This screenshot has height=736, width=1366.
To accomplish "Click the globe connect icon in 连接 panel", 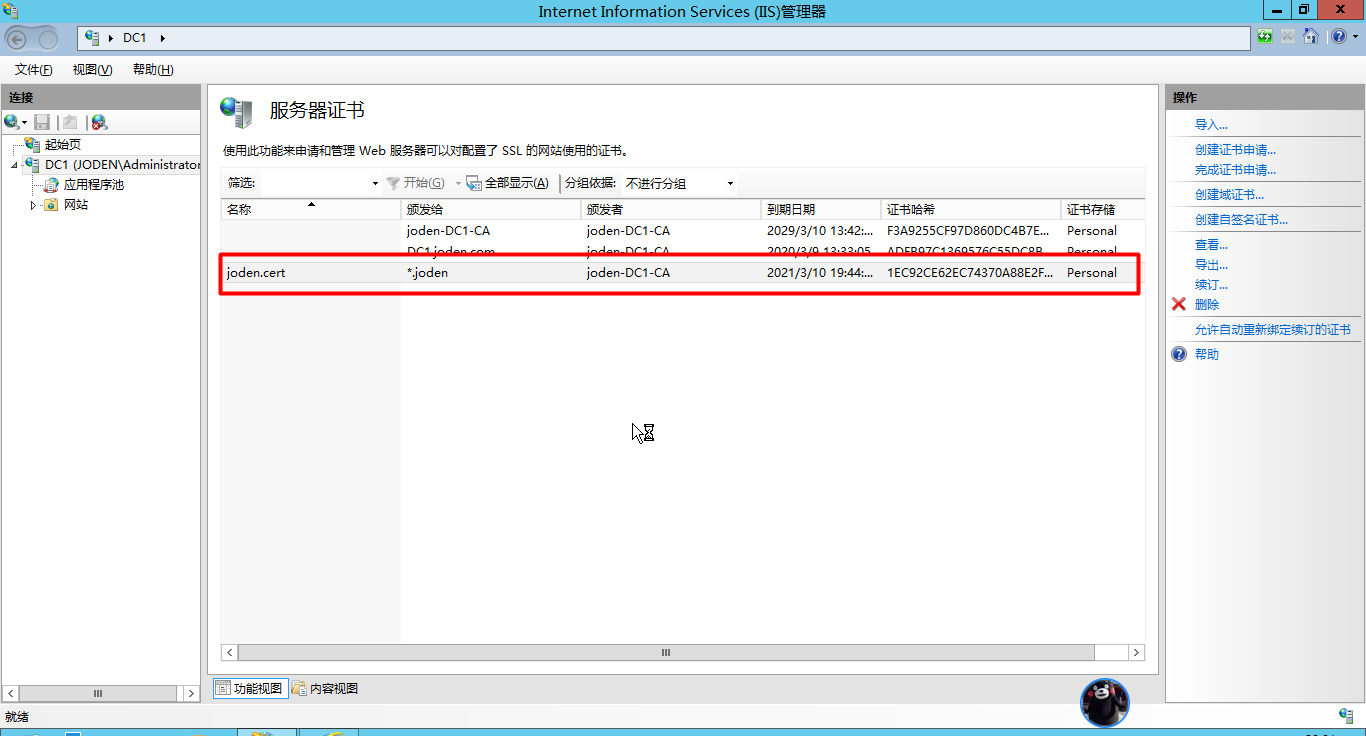I will coord(12,122).
